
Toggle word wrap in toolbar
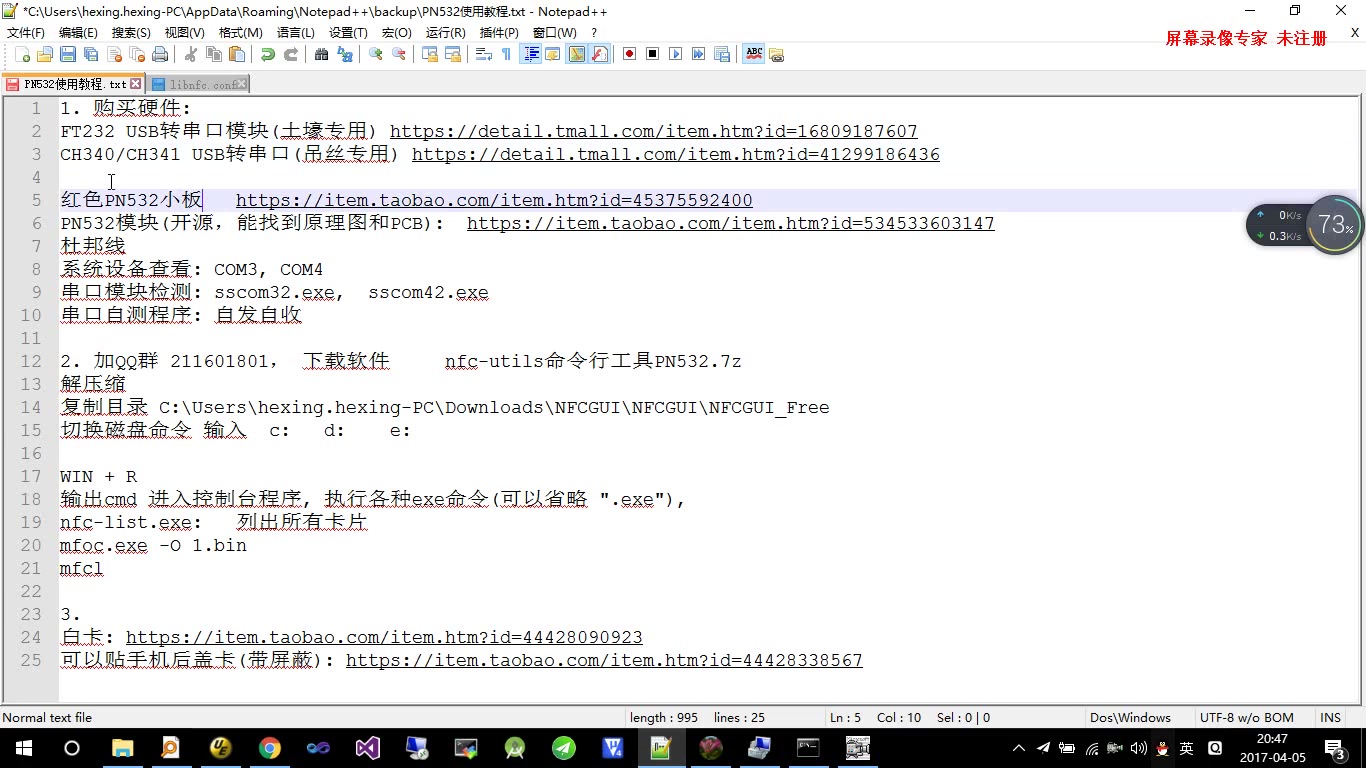point(483,54)
